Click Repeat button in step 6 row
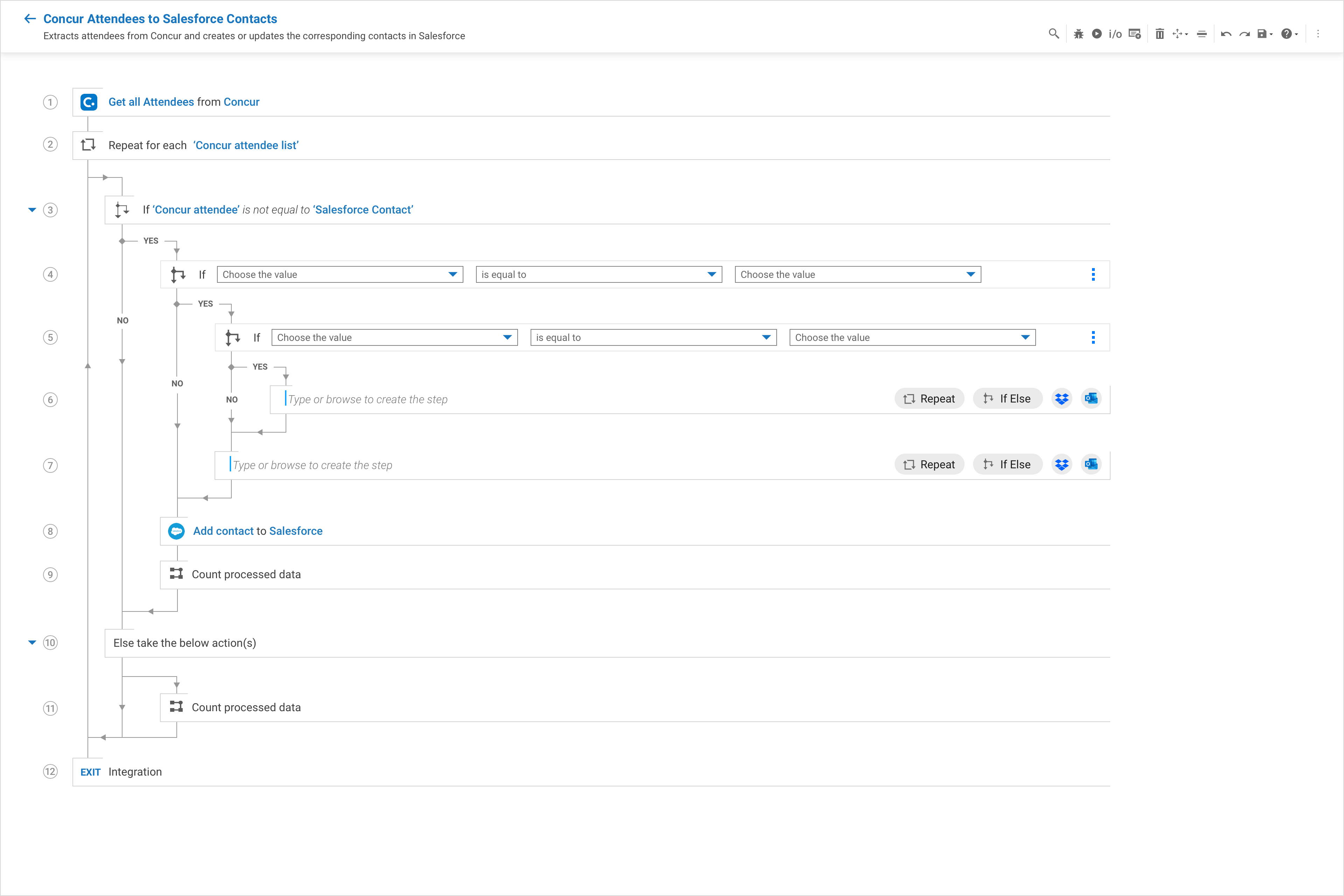This screenshot has height=896, width=1344. tap(929, 398)
